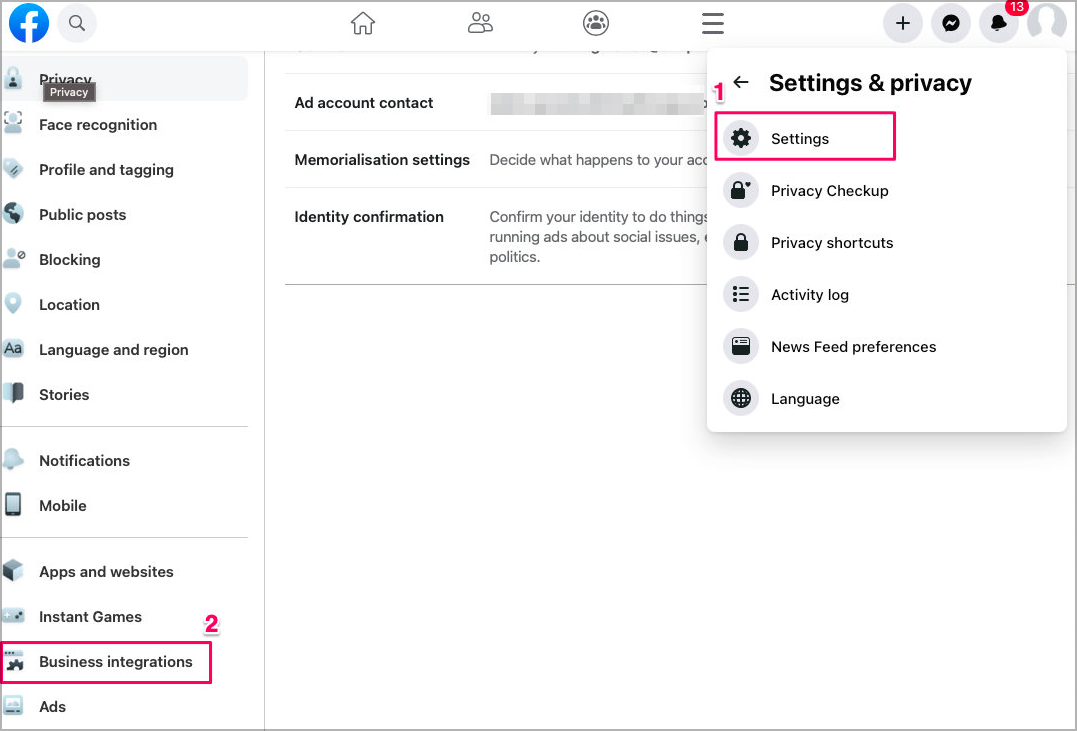Viewport: 1077px width, 731px height.
Task: Click the Business integrations icon
Action: click(13, 661)
